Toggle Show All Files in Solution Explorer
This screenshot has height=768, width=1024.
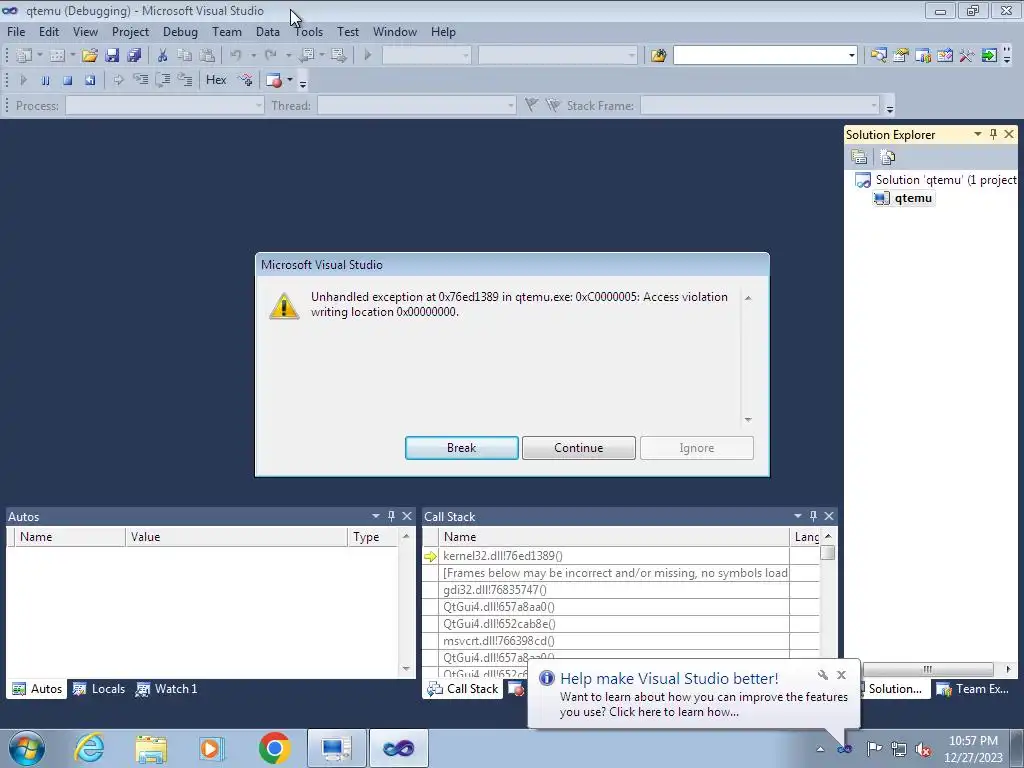[x=888, y=157]
